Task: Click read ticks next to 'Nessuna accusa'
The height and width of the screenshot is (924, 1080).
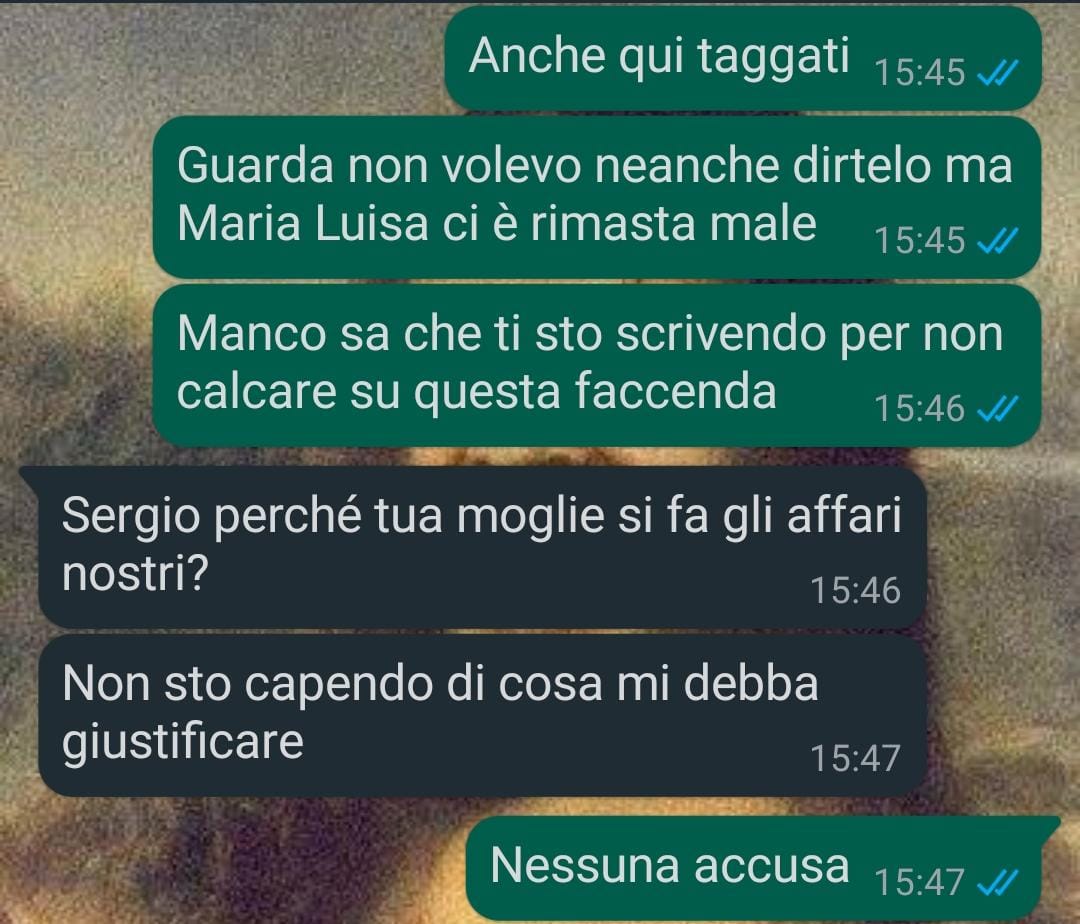Action: click(998, 883)
